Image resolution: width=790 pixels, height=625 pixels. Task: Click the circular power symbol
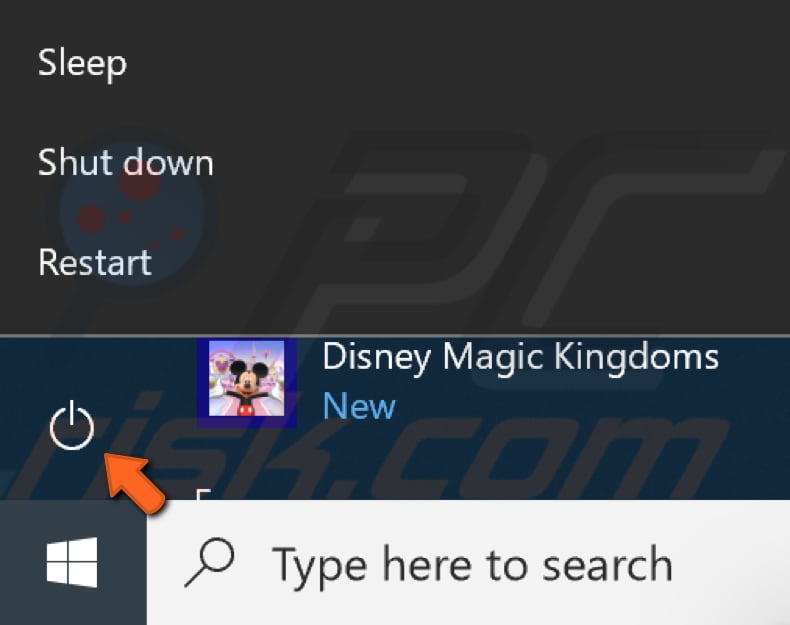tap(71, 429)
